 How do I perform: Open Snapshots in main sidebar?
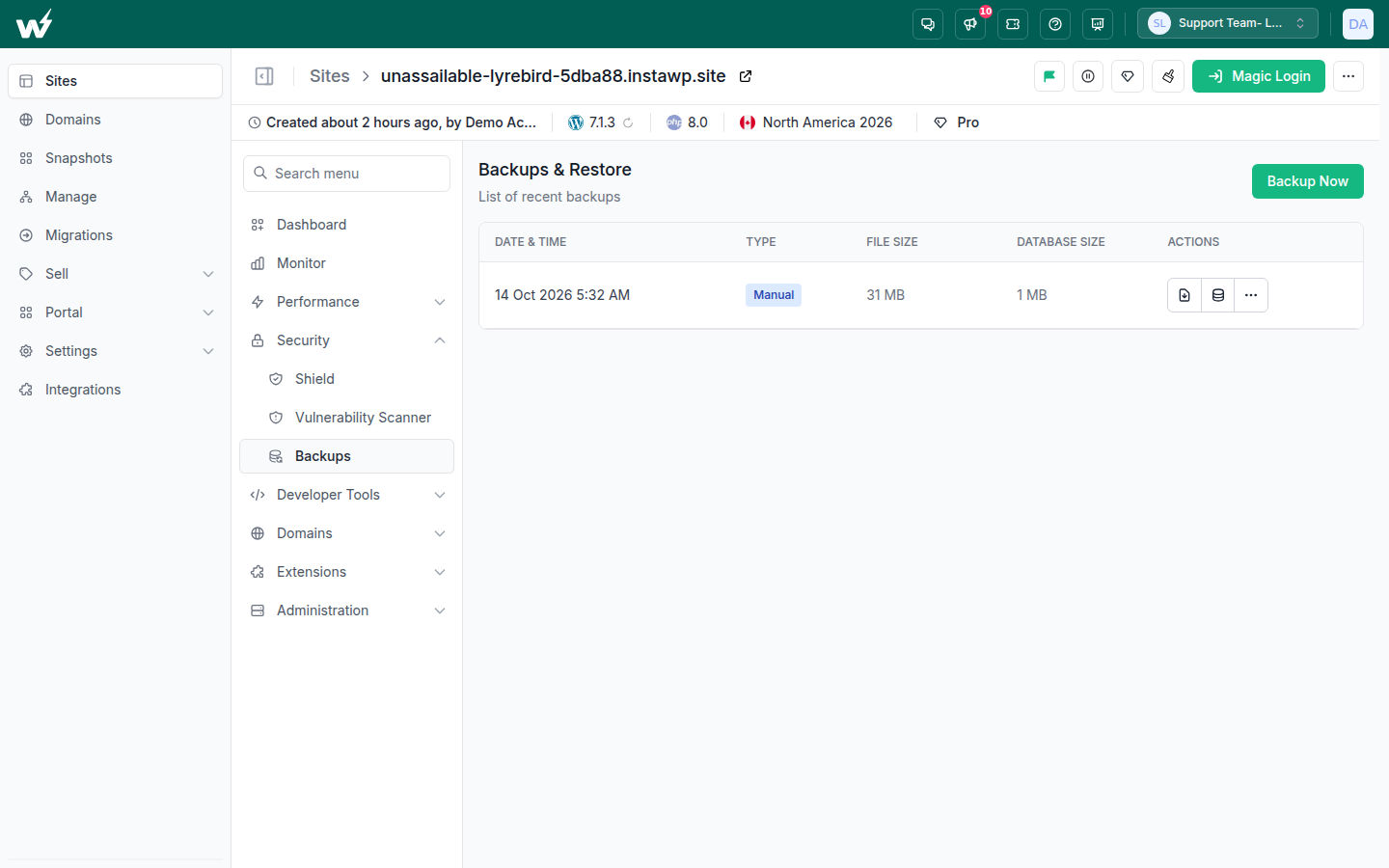(115, 158)
